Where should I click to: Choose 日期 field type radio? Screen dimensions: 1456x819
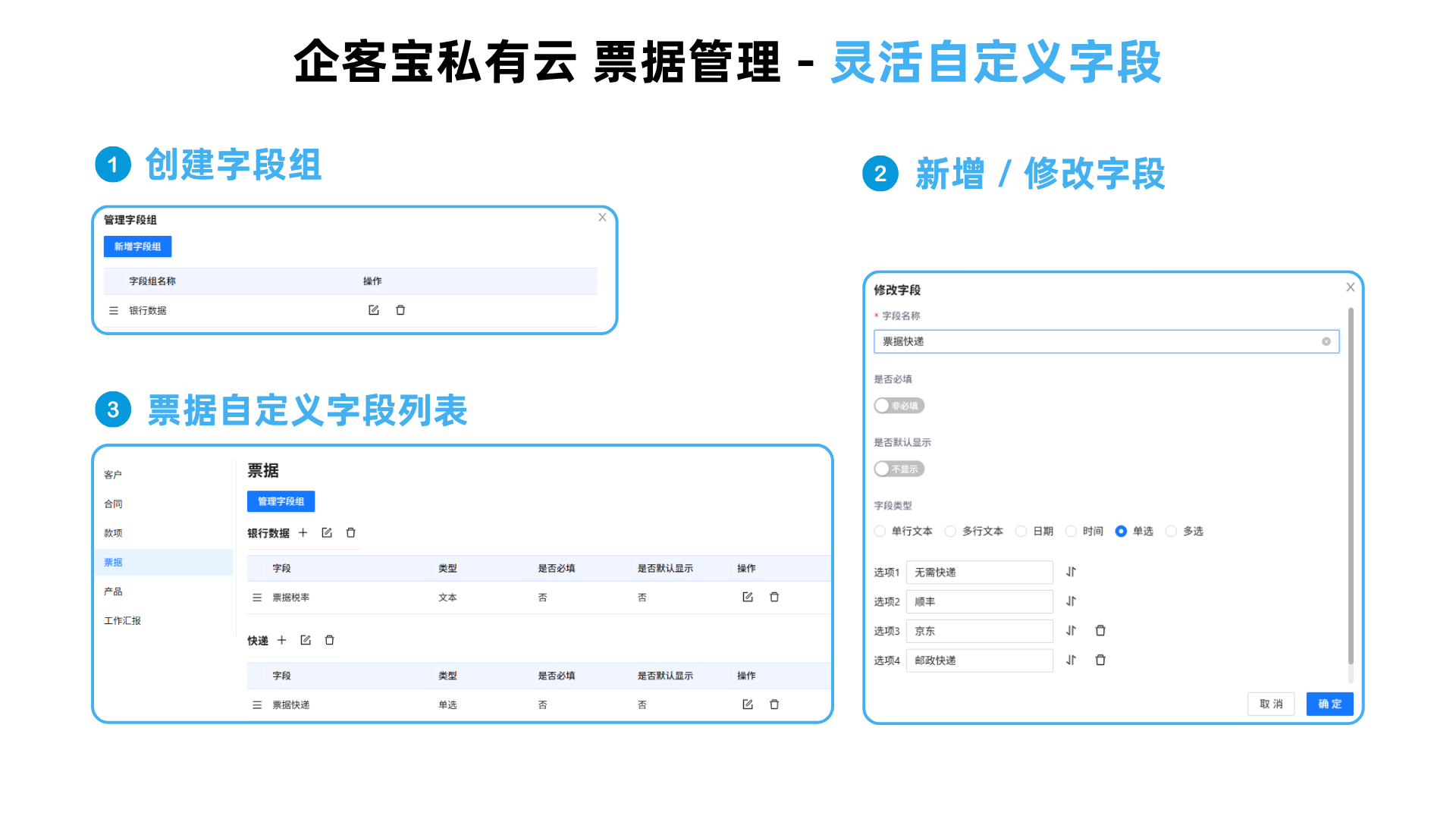[1021, 531]
